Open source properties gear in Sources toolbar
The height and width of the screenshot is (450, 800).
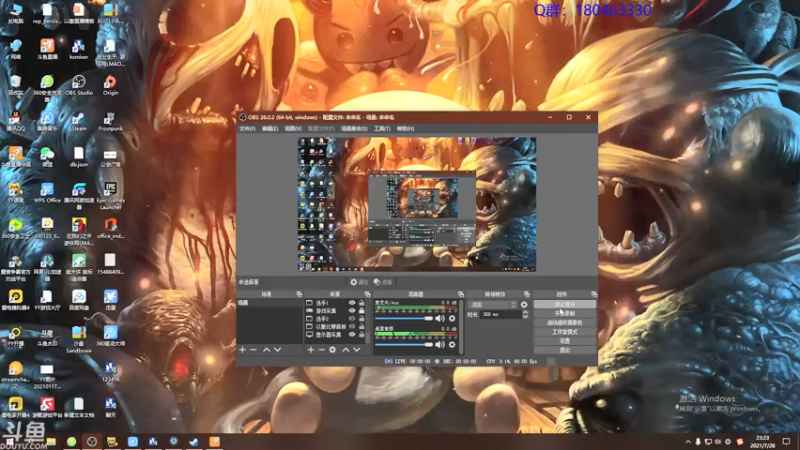[x=333, y=349]
